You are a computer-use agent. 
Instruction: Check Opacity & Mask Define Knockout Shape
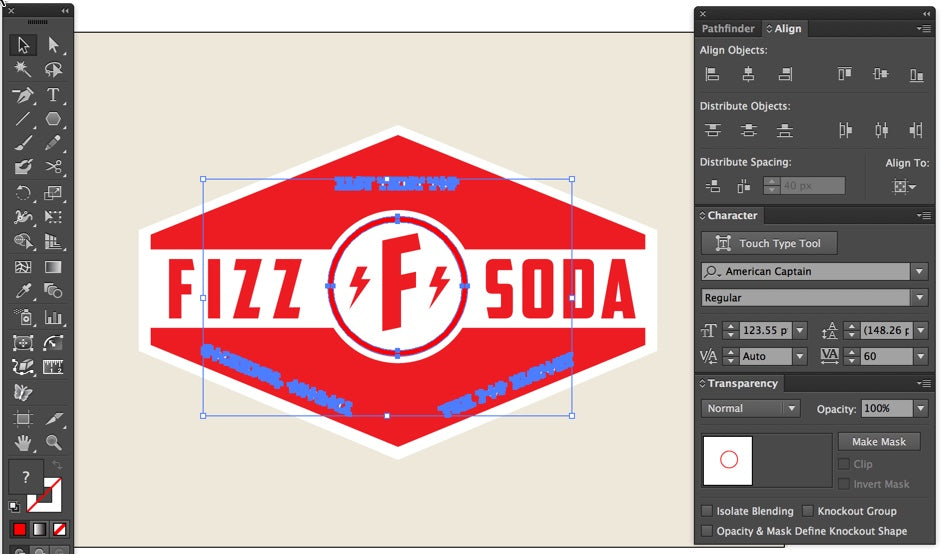pos(708,531)
